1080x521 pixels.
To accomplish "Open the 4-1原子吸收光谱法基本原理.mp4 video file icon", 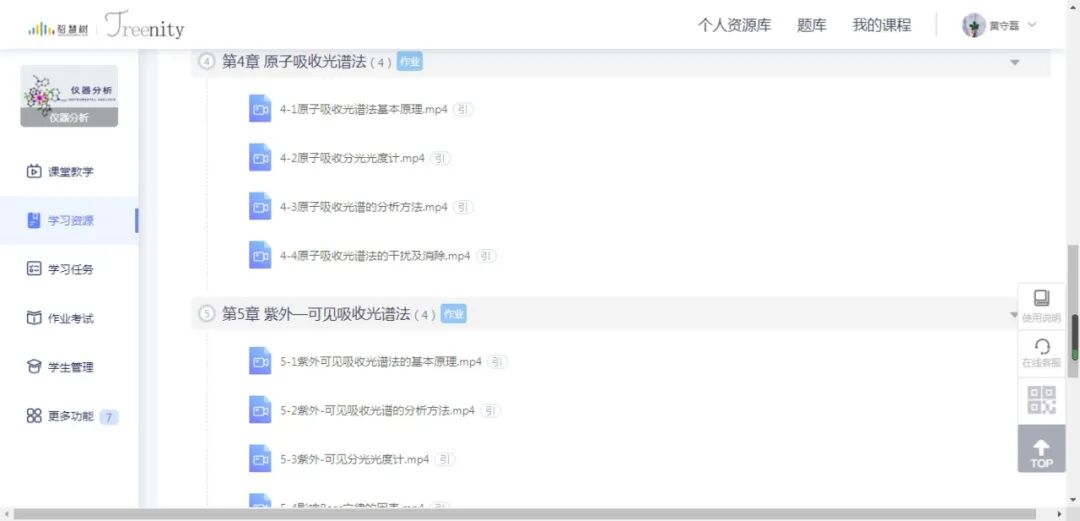I will tap(260, 109).
